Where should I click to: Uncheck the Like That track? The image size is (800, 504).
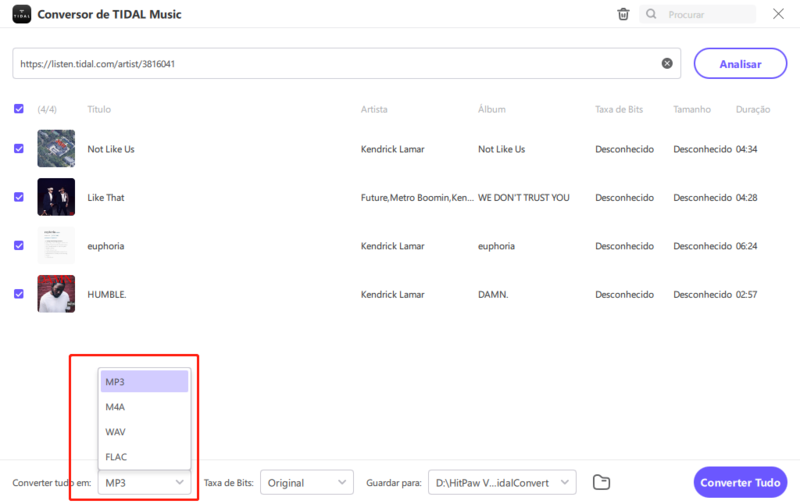coord(19,197)
